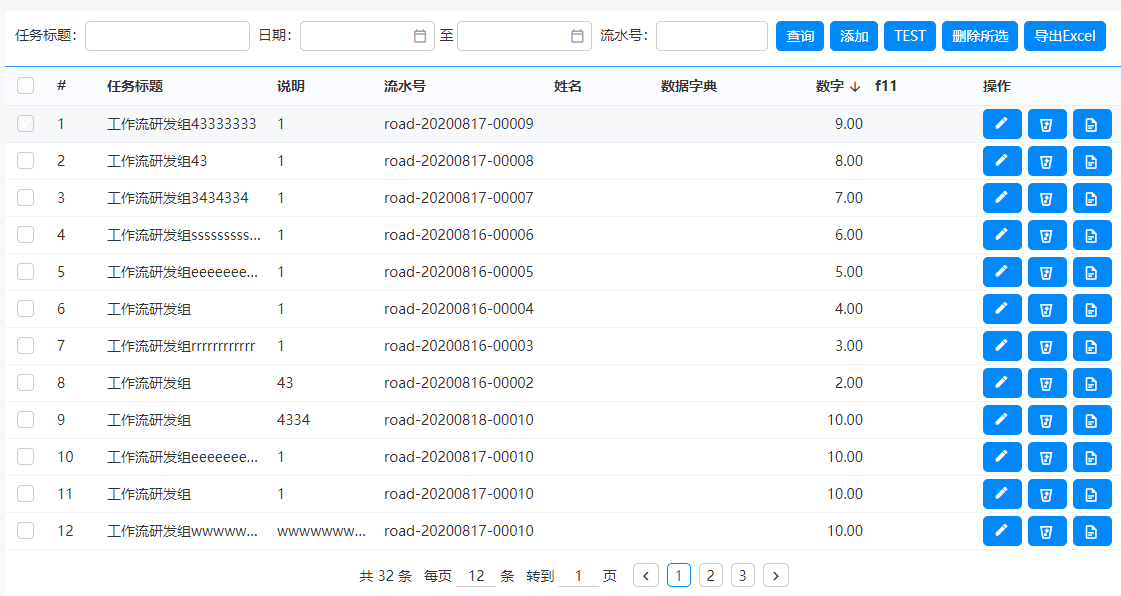Screen dimensions: 1121x596
Task: Select page 1 in pagination
Action: [x=678, y=575]
